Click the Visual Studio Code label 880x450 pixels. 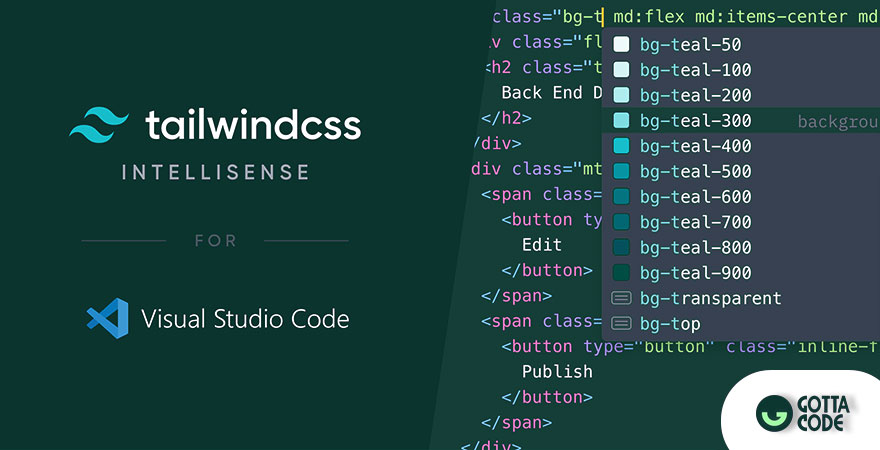click(x=245, y=319)
